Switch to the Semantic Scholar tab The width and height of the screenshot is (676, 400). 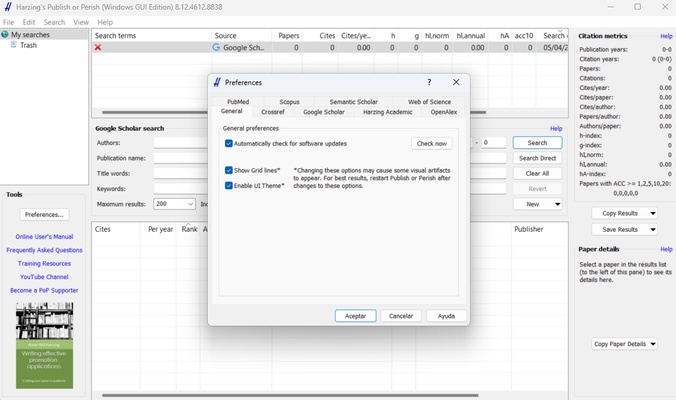354,102
